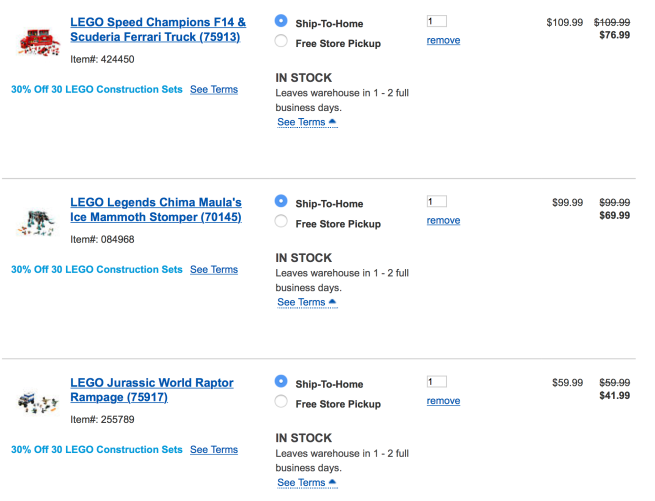Click the quantity field for Ice Mammoth Stomper
The height and width of the screenshot is (501, 655).
pos(436,201)
